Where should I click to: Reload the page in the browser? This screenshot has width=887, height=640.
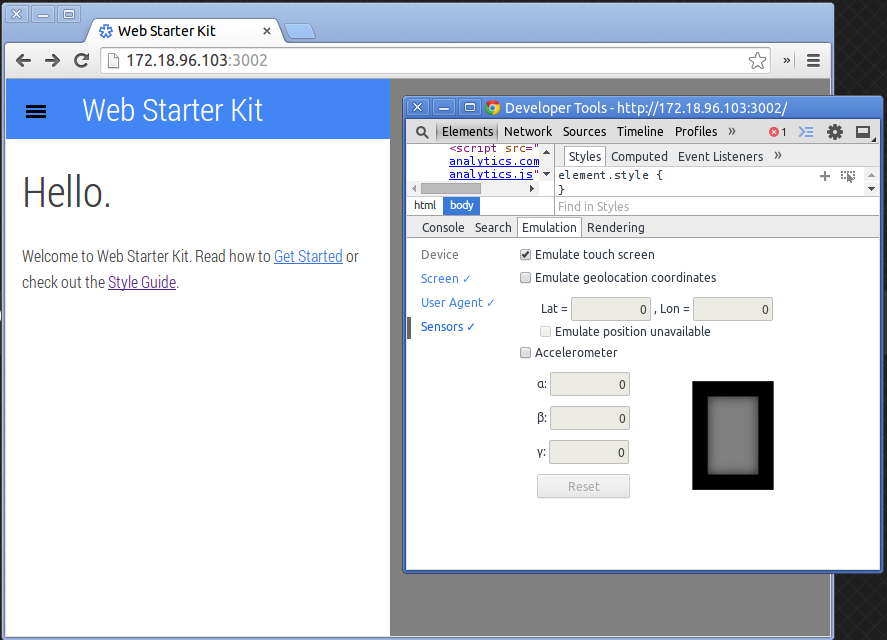[82, 60]
